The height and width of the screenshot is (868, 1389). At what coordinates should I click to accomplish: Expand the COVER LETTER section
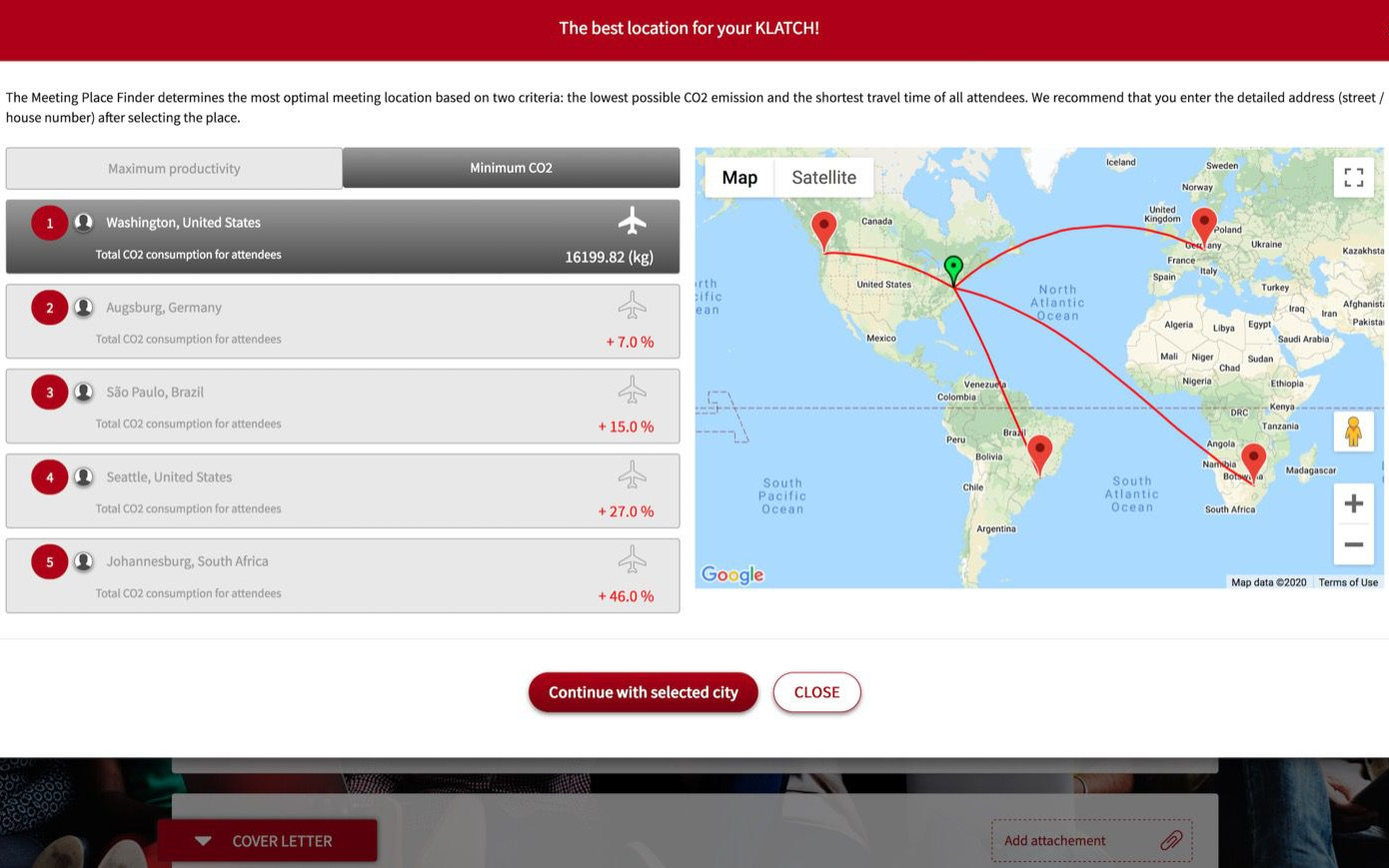point(267,841)
